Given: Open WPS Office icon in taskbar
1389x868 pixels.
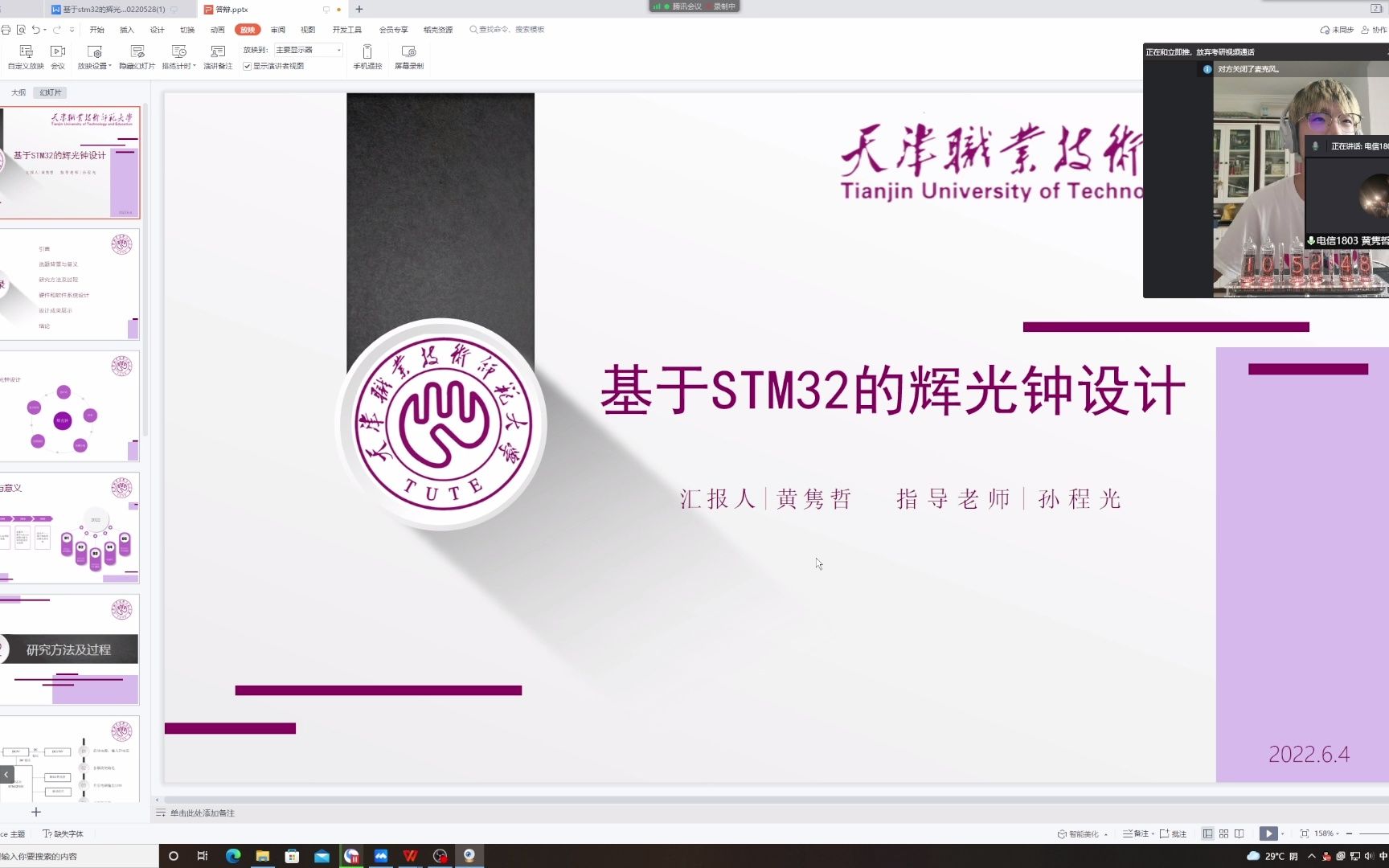Looking at the screenshot, I should [x=411, y=856].
